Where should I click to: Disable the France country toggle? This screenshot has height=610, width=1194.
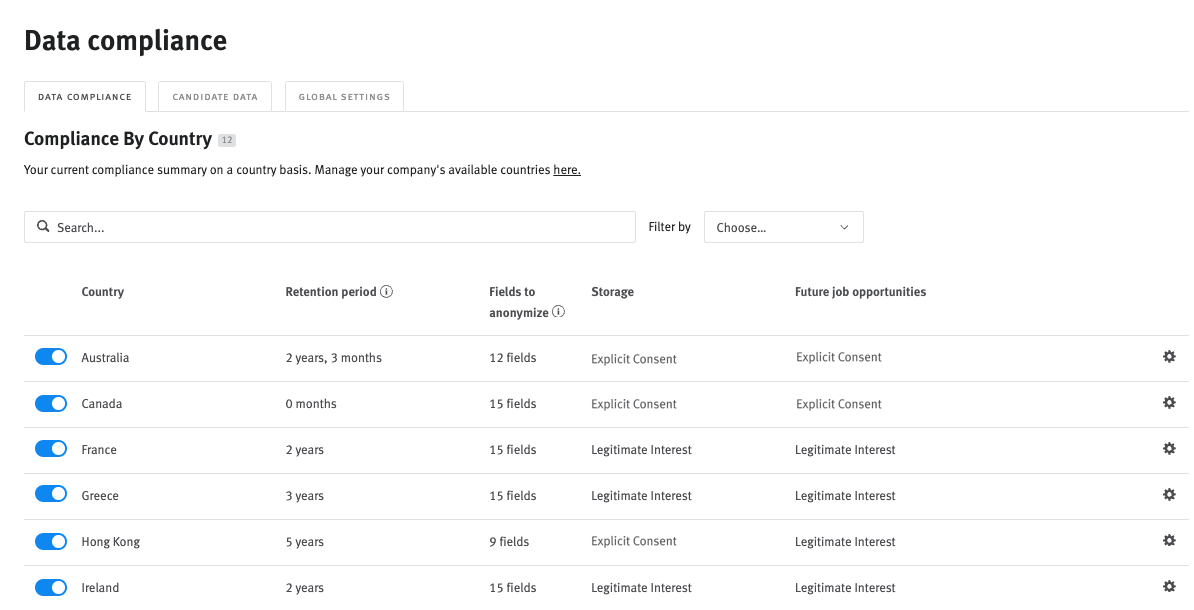[x=50, y=448]
